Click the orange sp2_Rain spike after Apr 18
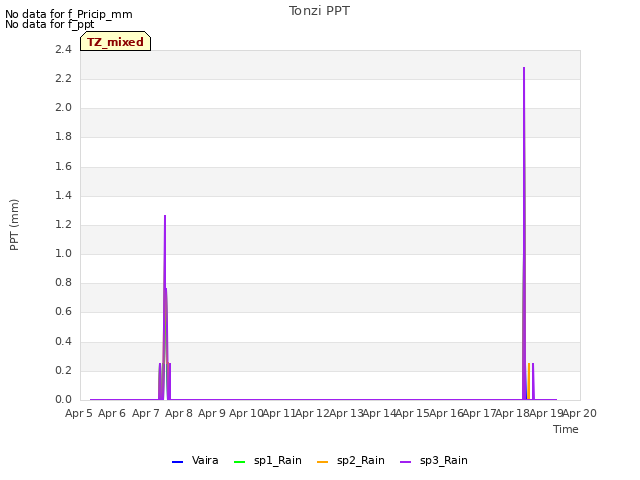Viewport: 640px width, 480px height. (x=529, y=381)
